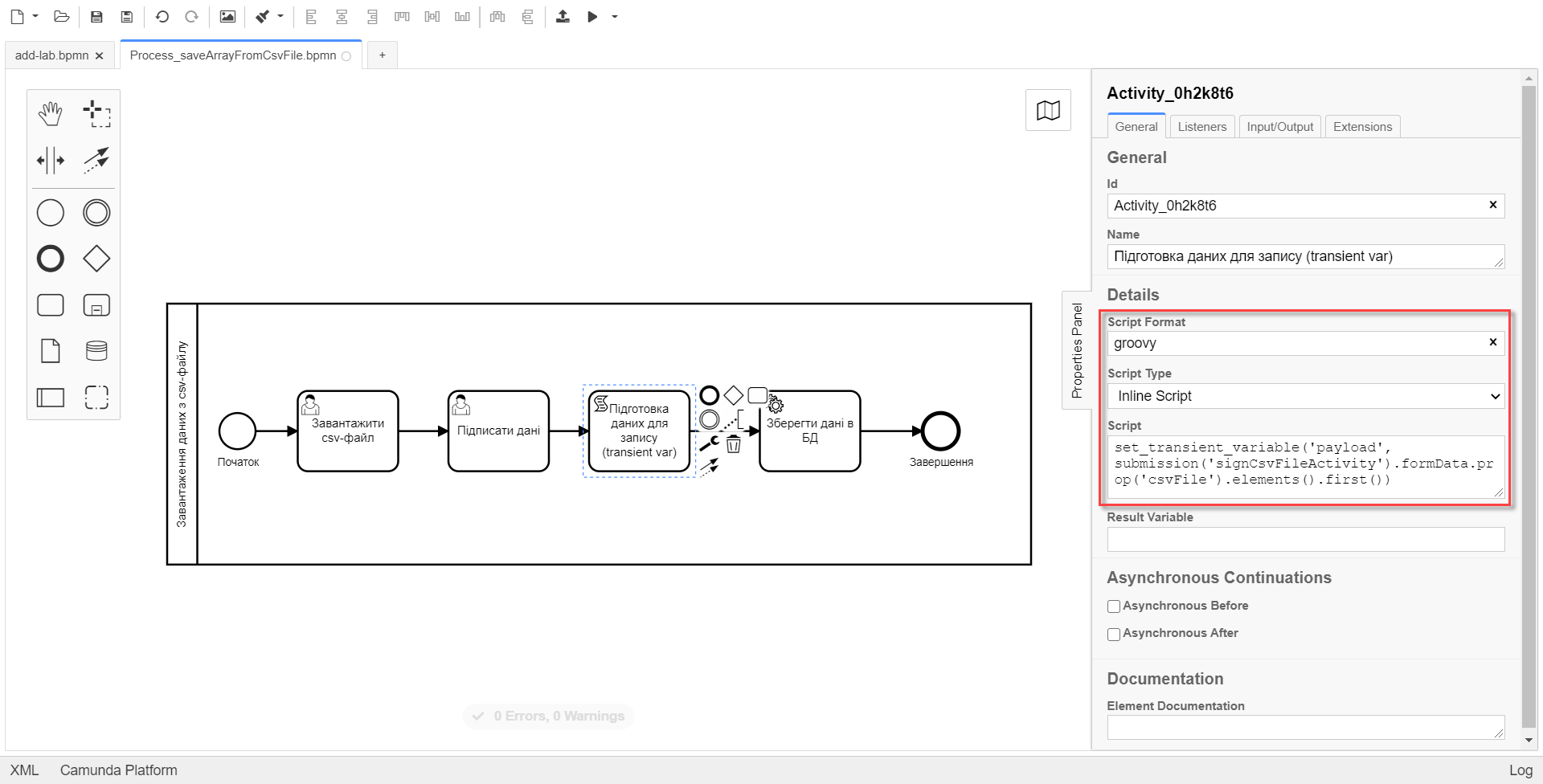Open the run options dropdown arrow
Image resolution: width=1543 pixels, height=784 pixels.
pos(615,16)
